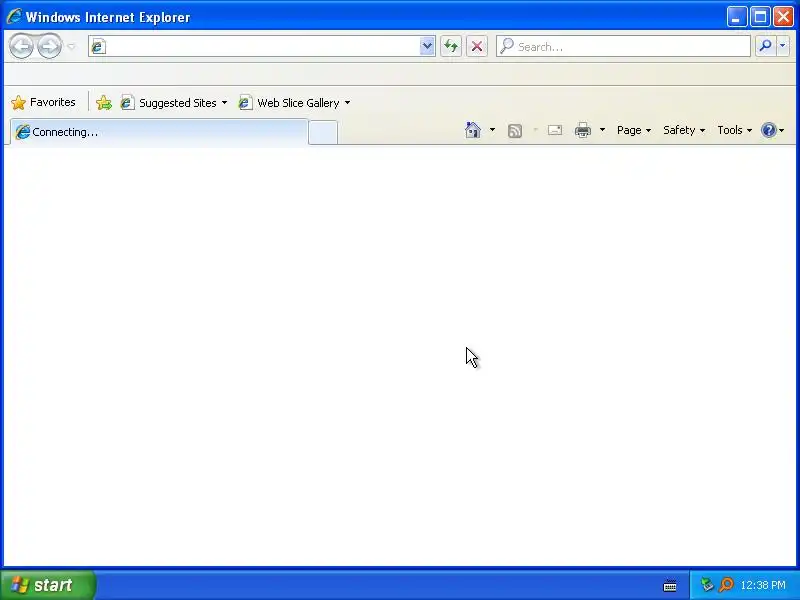Open the Favorites center button

[x=43, y=103]
